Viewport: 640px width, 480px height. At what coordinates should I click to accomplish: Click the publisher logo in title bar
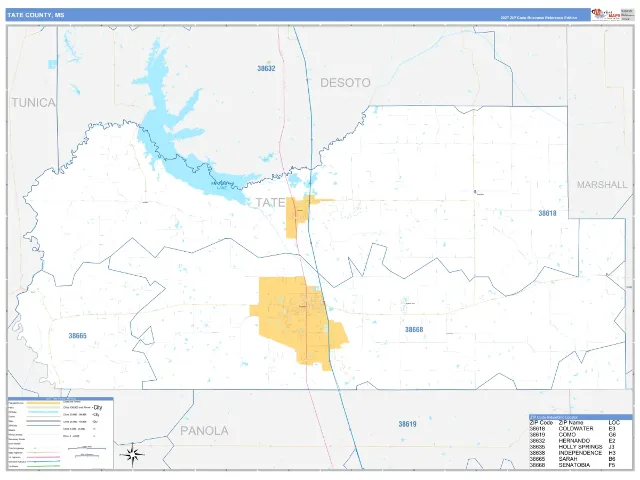606,15
